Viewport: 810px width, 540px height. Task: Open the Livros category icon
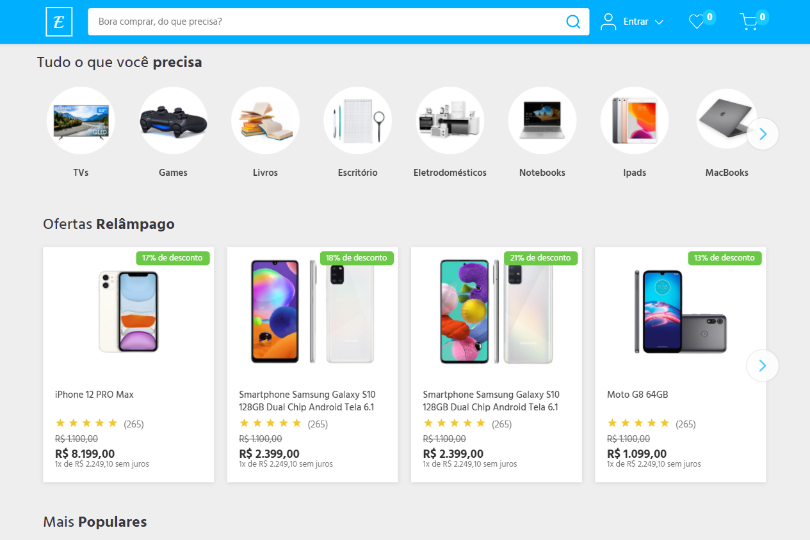(265, 120)
